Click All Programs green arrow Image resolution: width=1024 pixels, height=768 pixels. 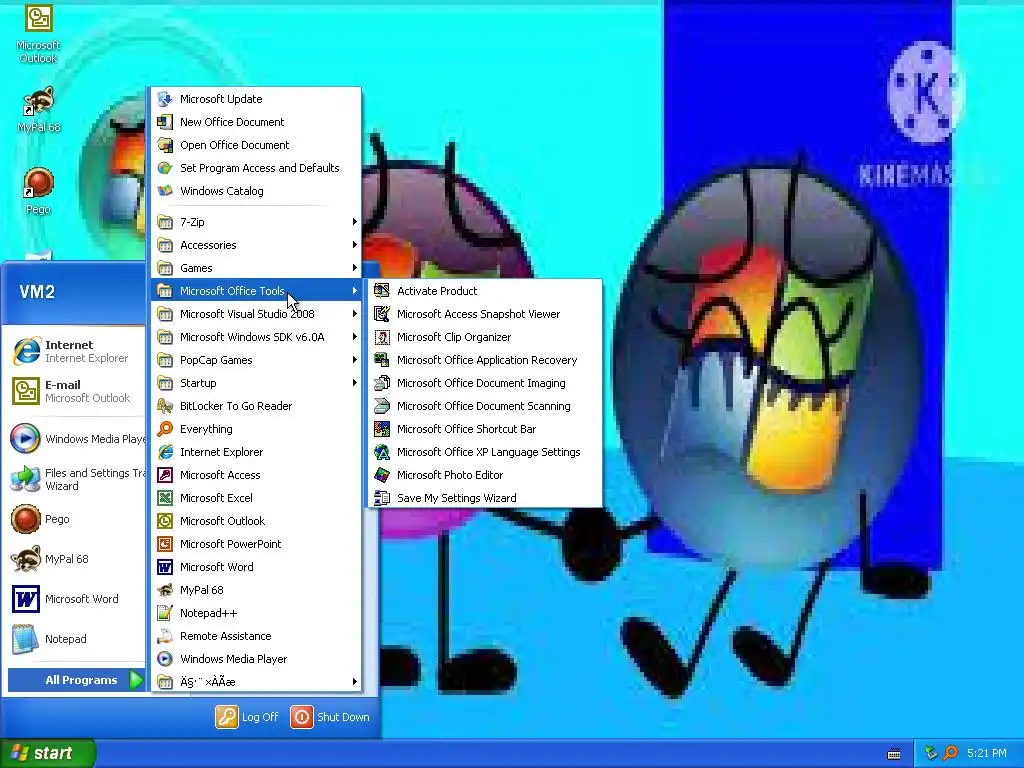click(x=135, y=680)
